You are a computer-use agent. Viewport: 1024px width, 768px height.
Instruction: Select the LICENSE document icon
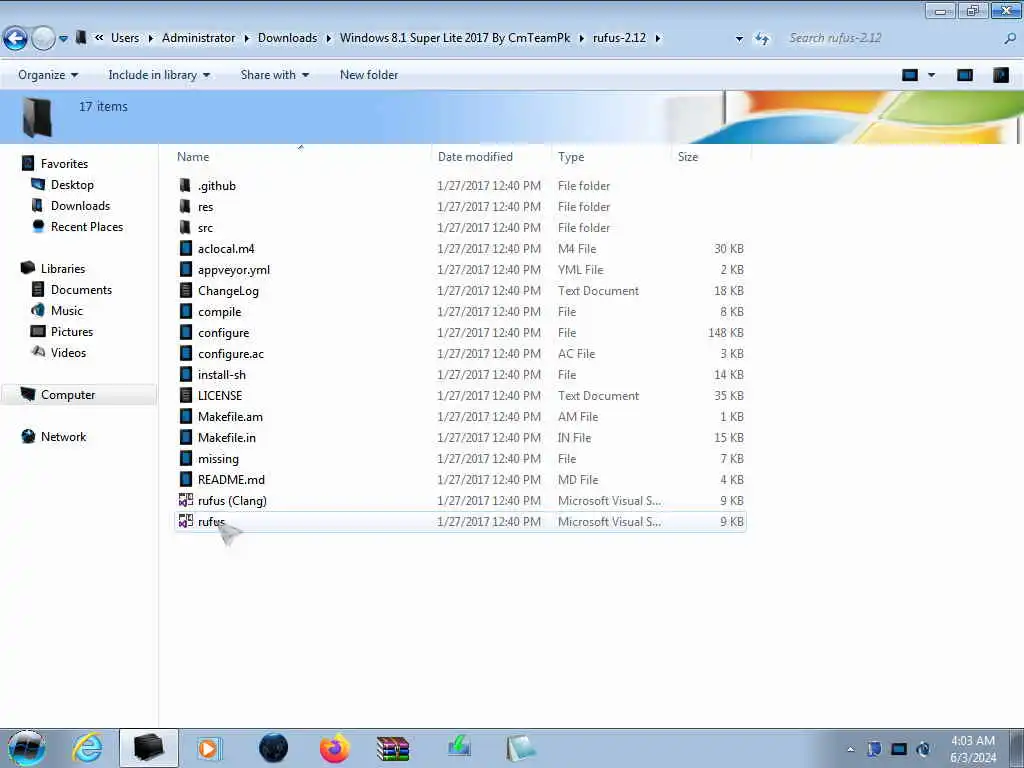click(x=185, y=396)
